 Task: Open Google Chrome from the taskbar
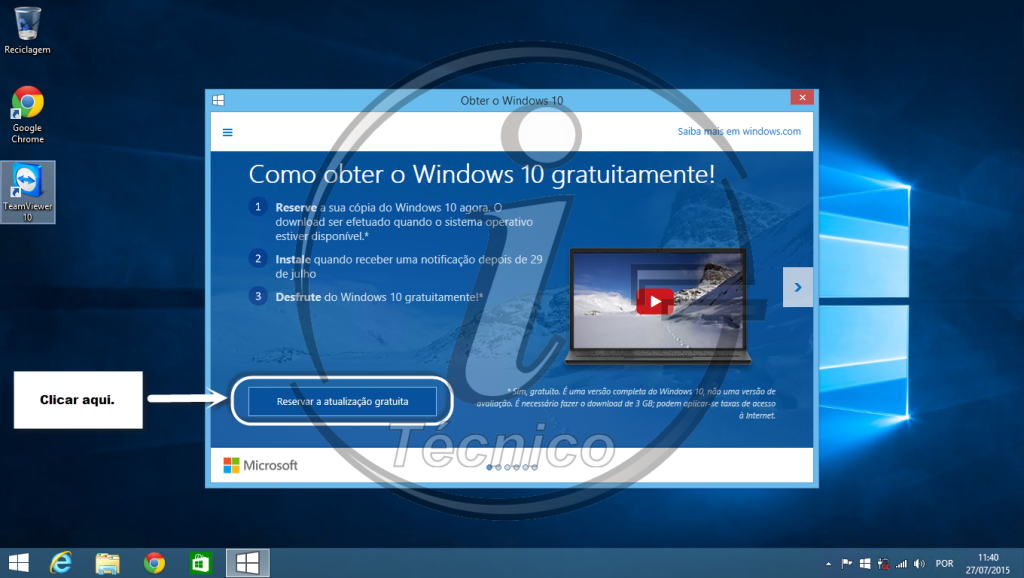[x=153, y=562]
